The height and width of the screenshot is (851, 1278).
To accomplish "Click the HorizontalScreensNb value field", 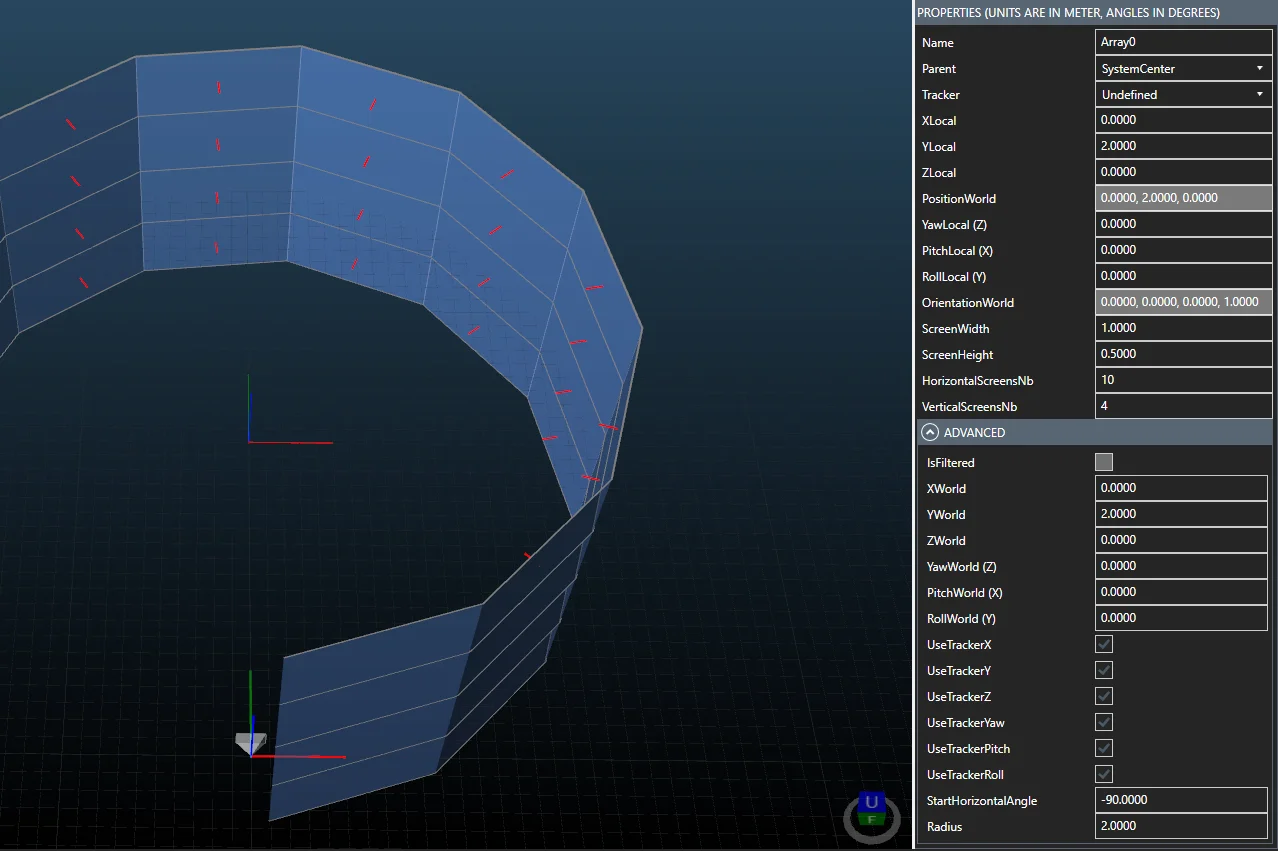I will point(1184,381).
